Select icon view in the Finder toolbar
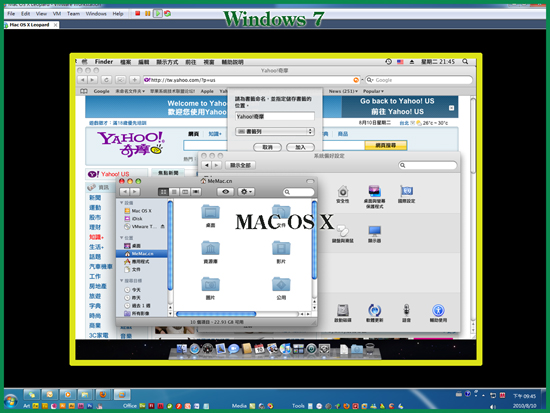The height and width of the screenshot is (413, 550). pos(163,192)
